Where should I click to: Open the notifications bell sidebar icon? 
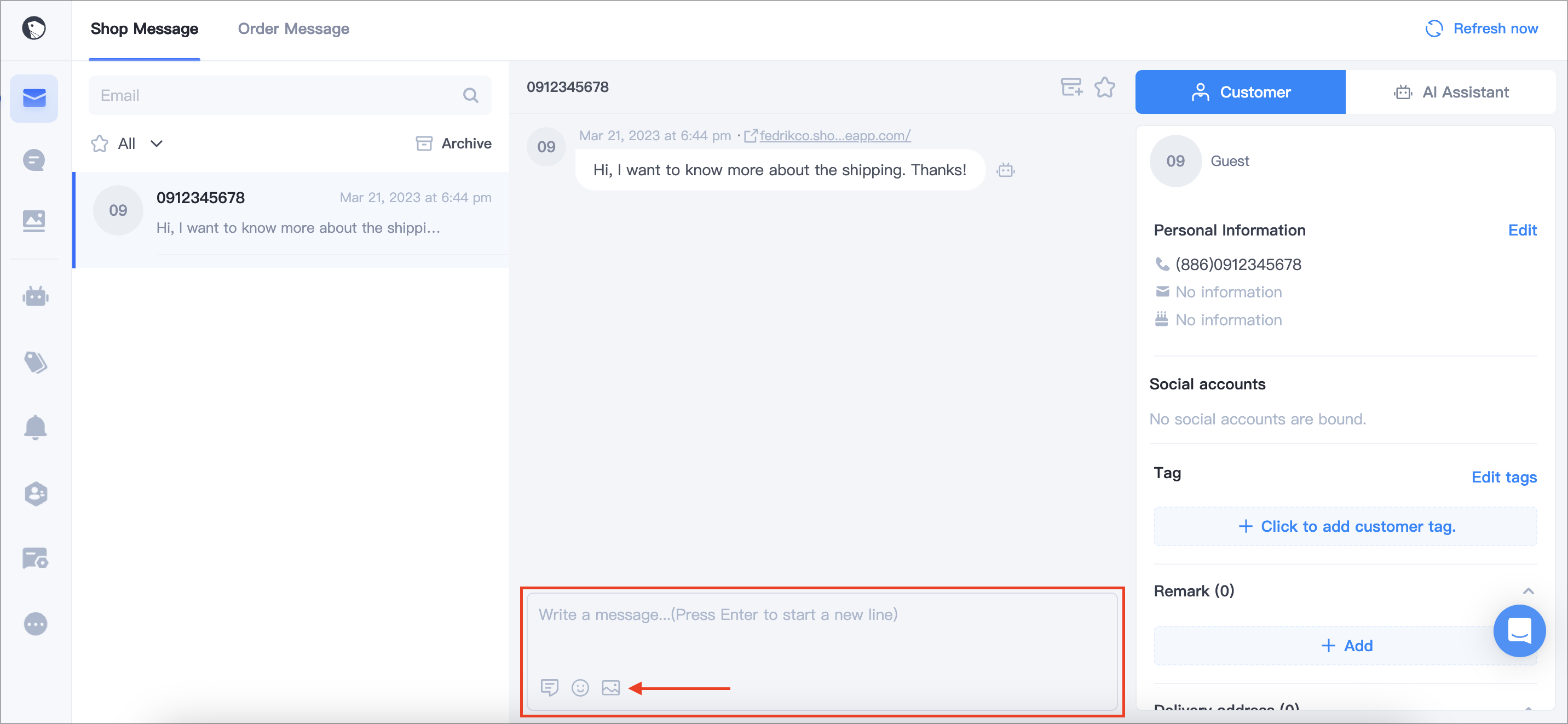point(35,428)
